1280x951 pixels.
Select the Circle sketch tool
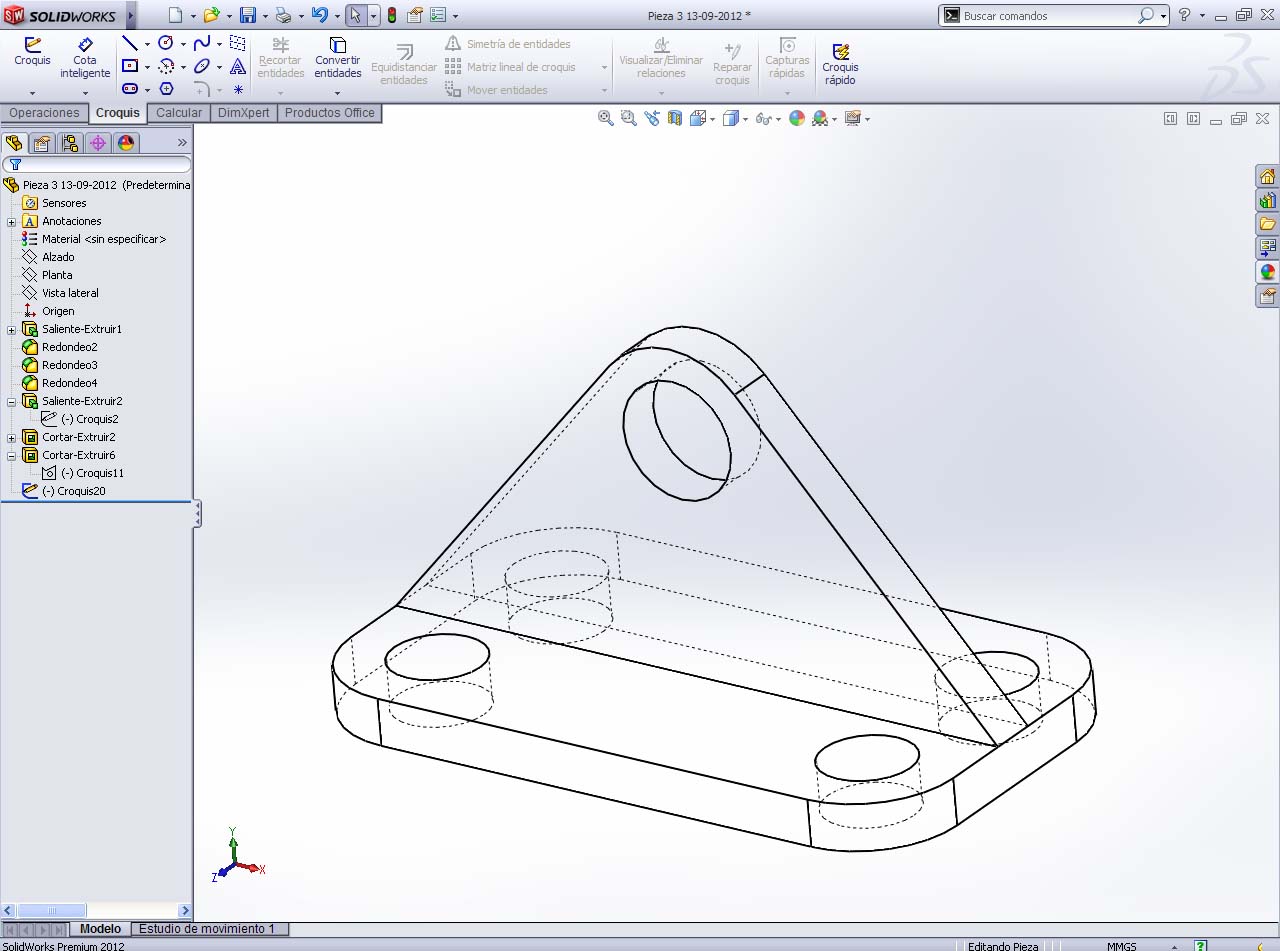166,43
